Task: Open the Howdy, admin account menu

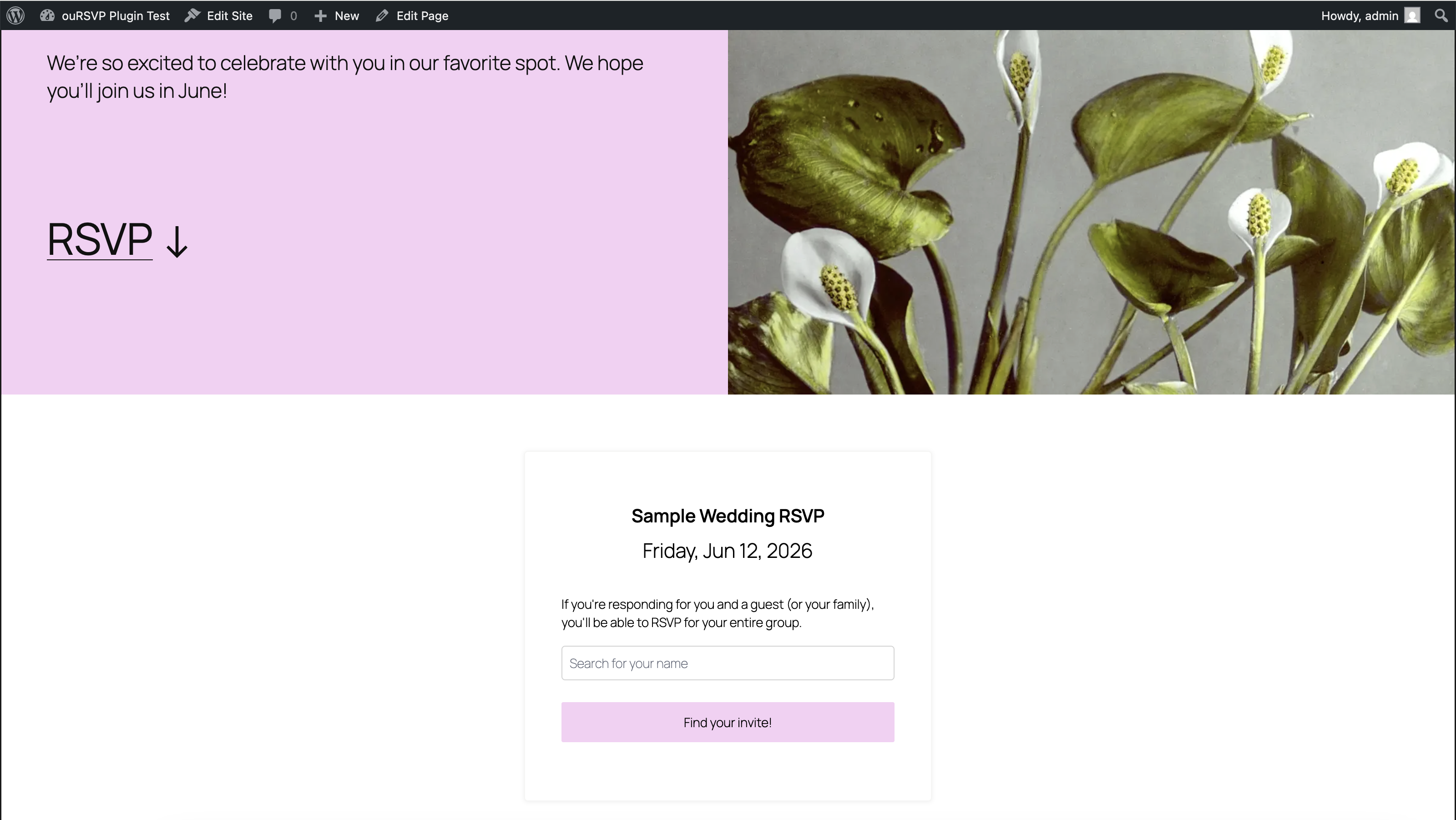Action: coord(1360,15)
